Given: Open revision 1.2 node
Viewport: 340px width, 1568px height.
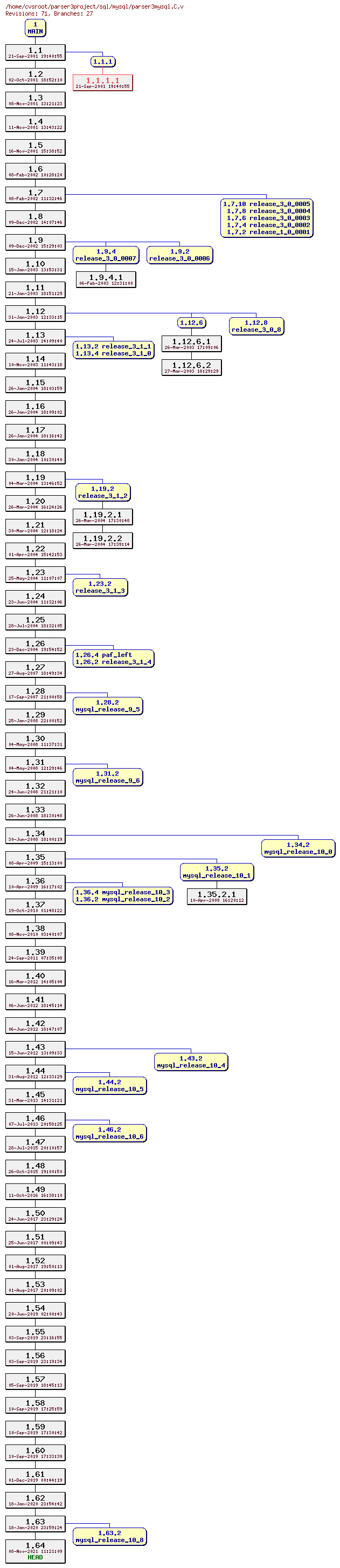Looking at the screenshot, I should click(x=35, y=76).
